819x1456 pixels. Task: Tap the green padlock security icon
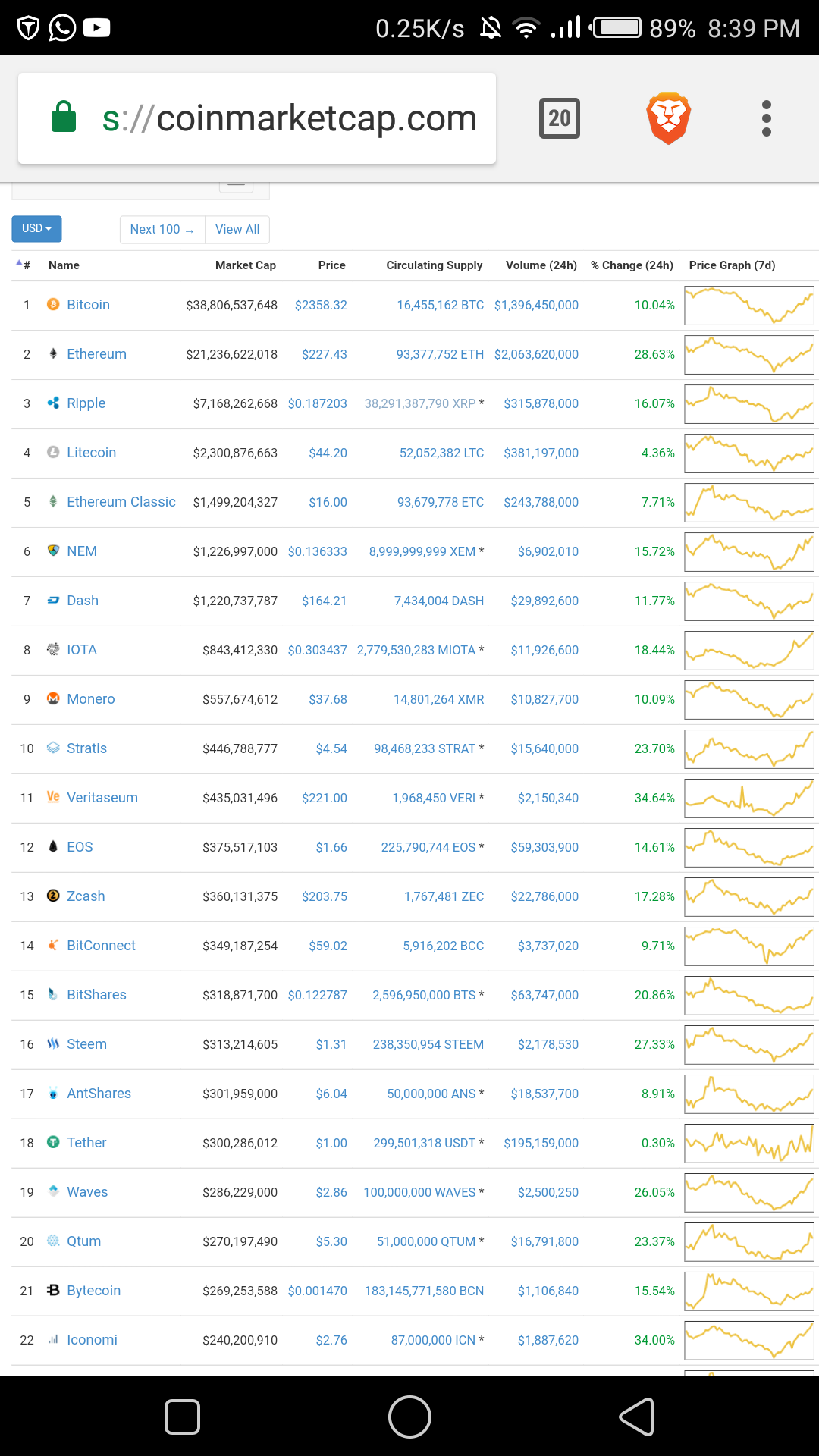64,118
